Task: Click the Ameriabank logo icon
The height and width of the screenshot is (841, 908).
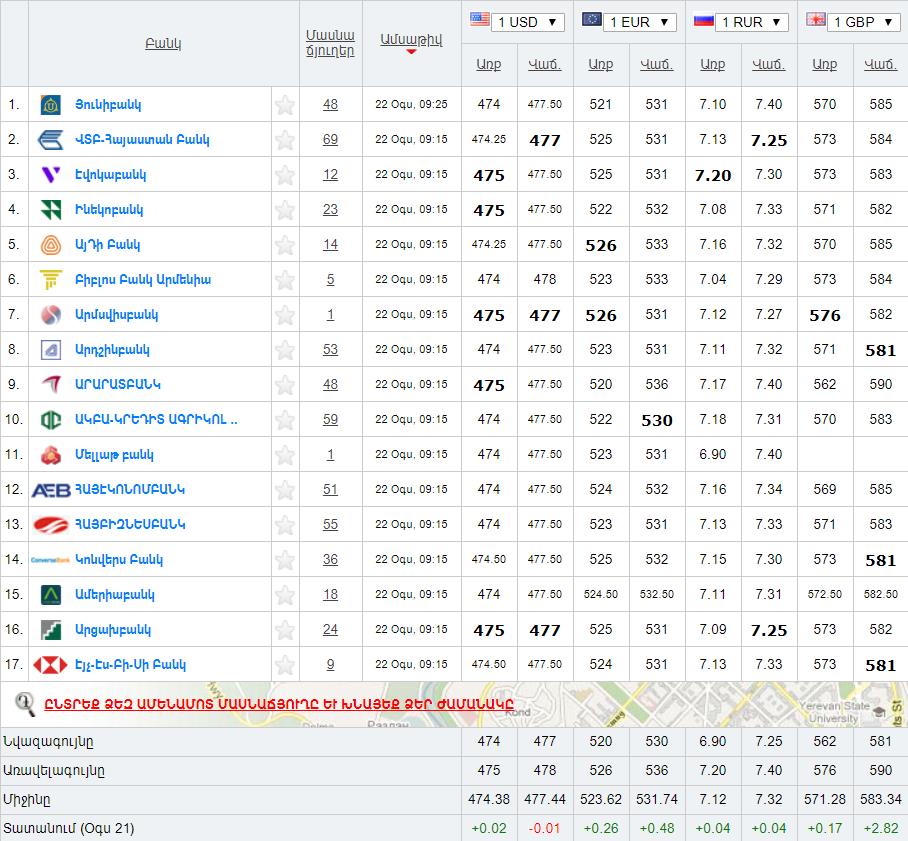Action: click(x=50, y=595)
